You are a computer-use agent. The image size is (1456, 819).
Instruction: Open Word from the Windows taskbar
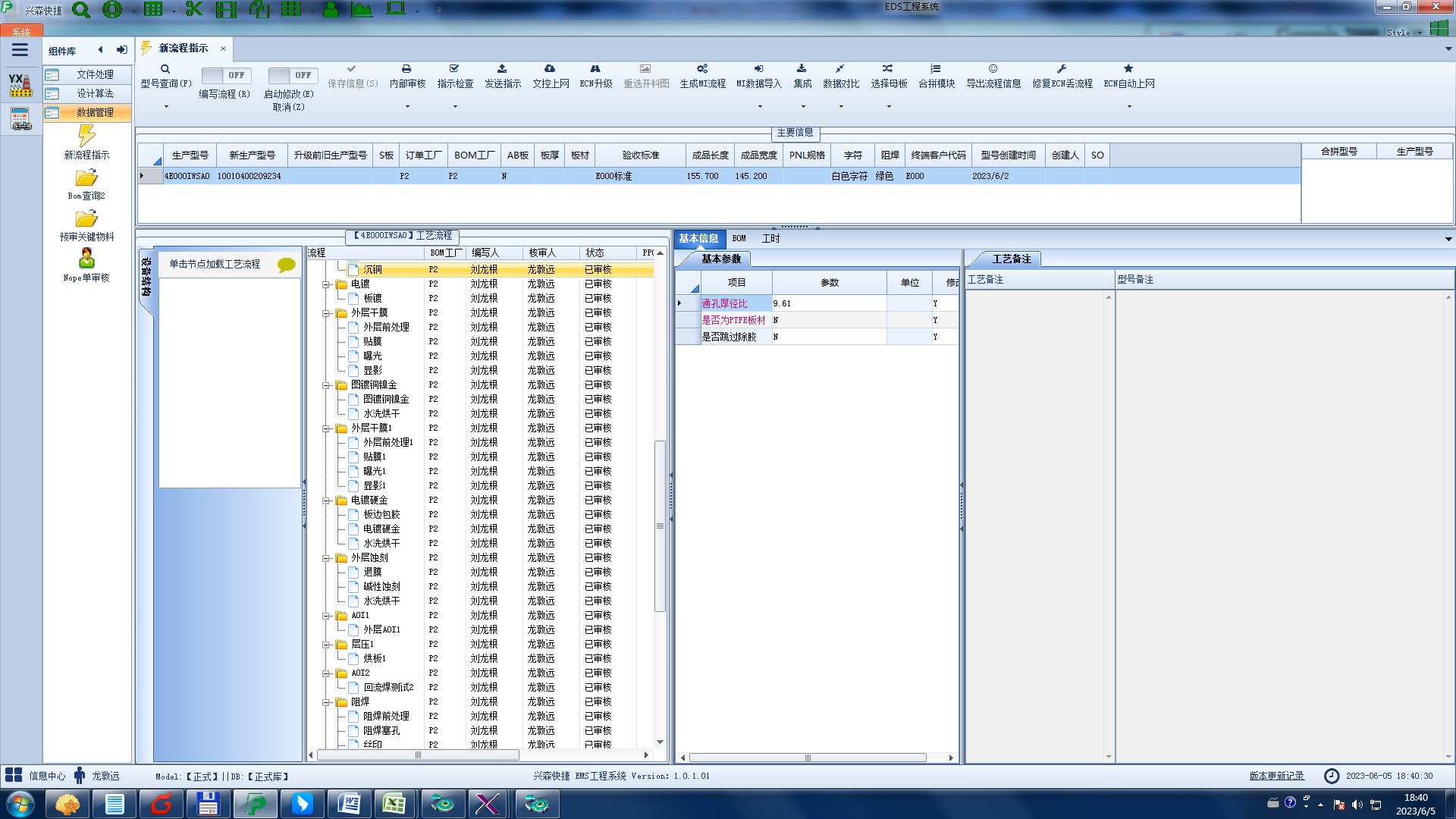pyautogui.click(x=350, y=804)
